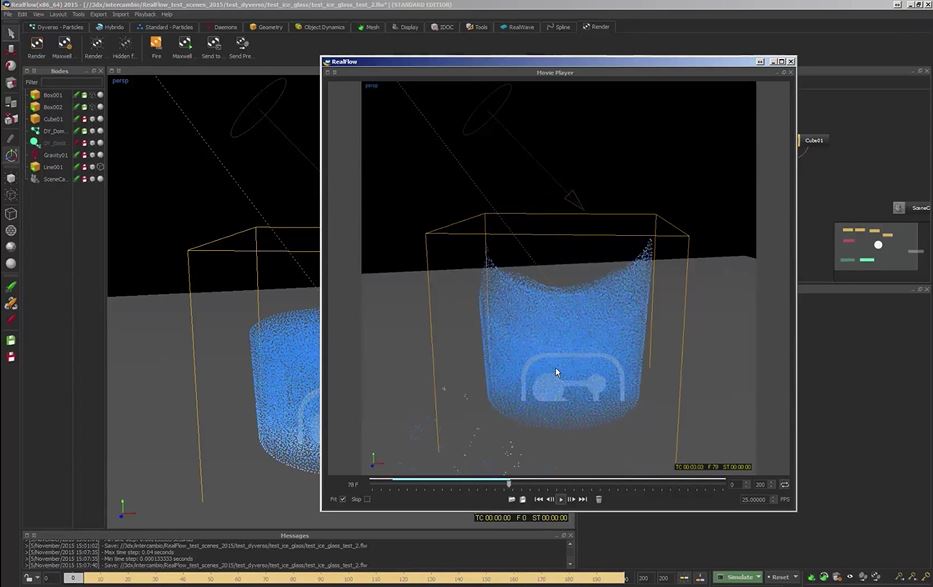This screenshot has height=587, width=933.
Task: Click the Hidden f. shelf icon
Action: click(124, 43)
